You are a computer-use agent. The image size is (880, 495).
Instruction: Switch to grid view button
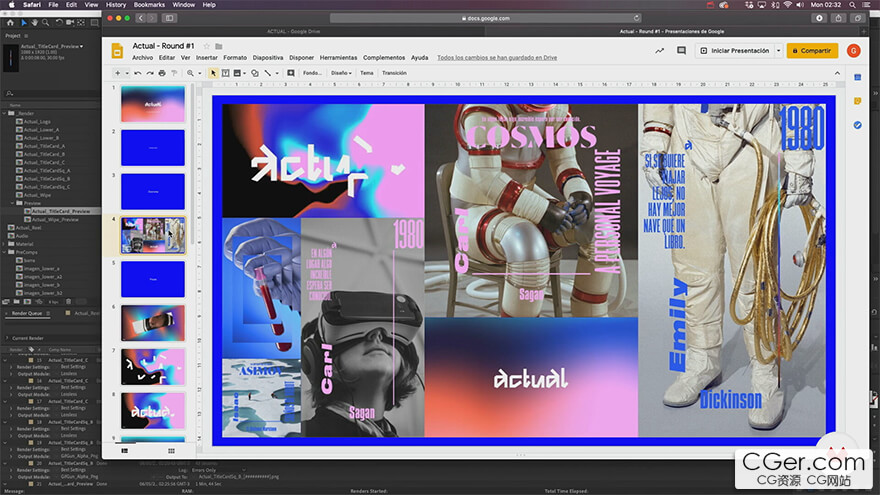coord(171,451)
